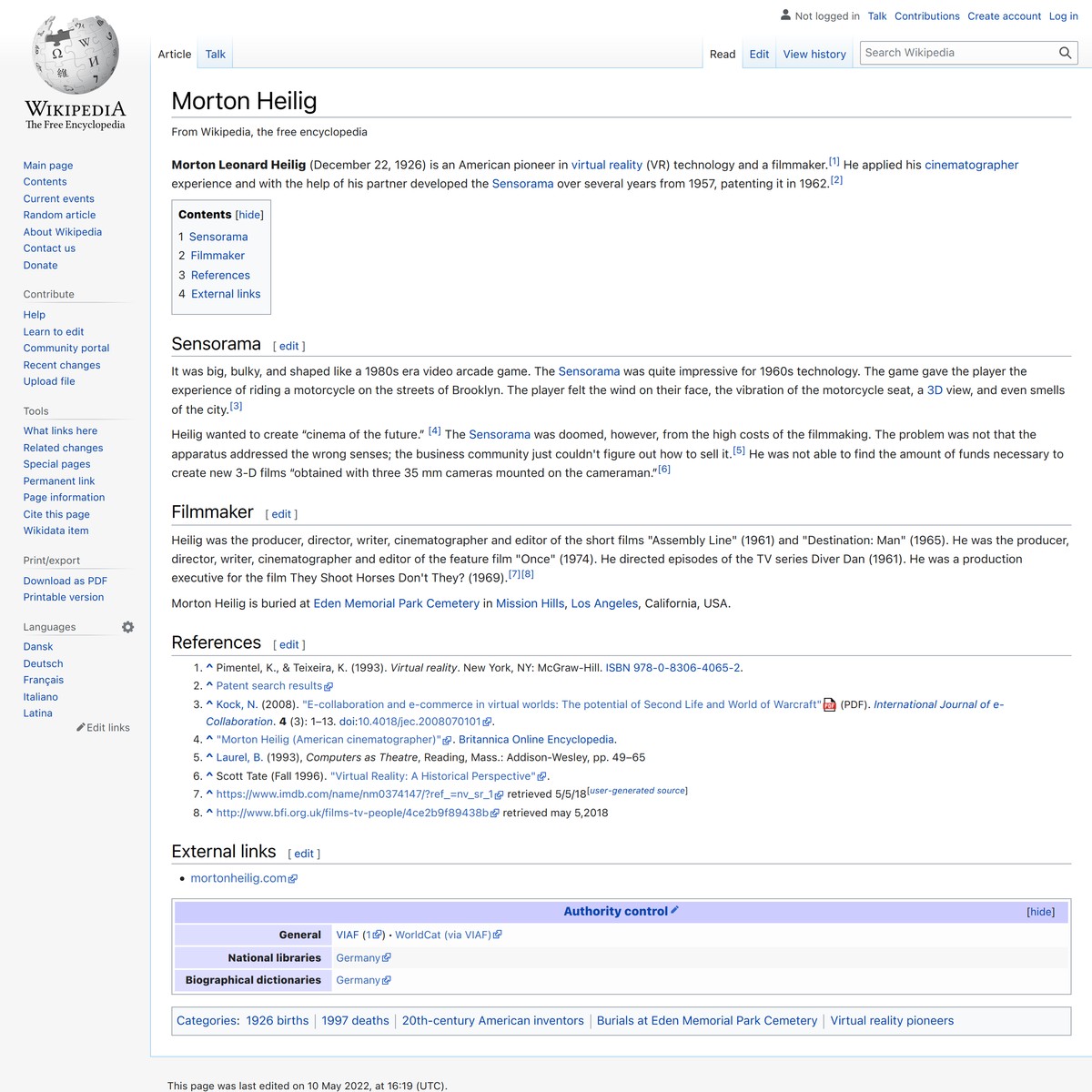The width and height of the screenshot is (1092, 1092).
Task: Click the Donate link
Action: pyautogui.click(x=40, y=265)
